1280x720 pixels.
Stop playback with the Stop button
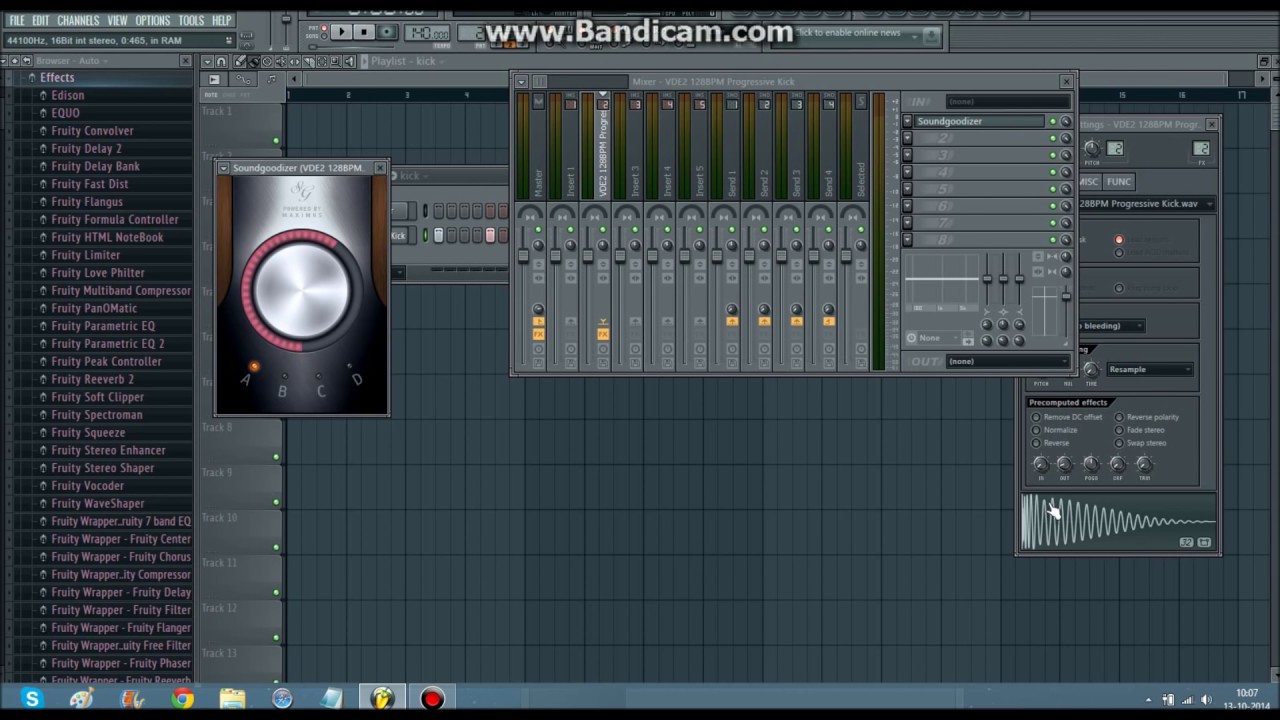point(364,33)
